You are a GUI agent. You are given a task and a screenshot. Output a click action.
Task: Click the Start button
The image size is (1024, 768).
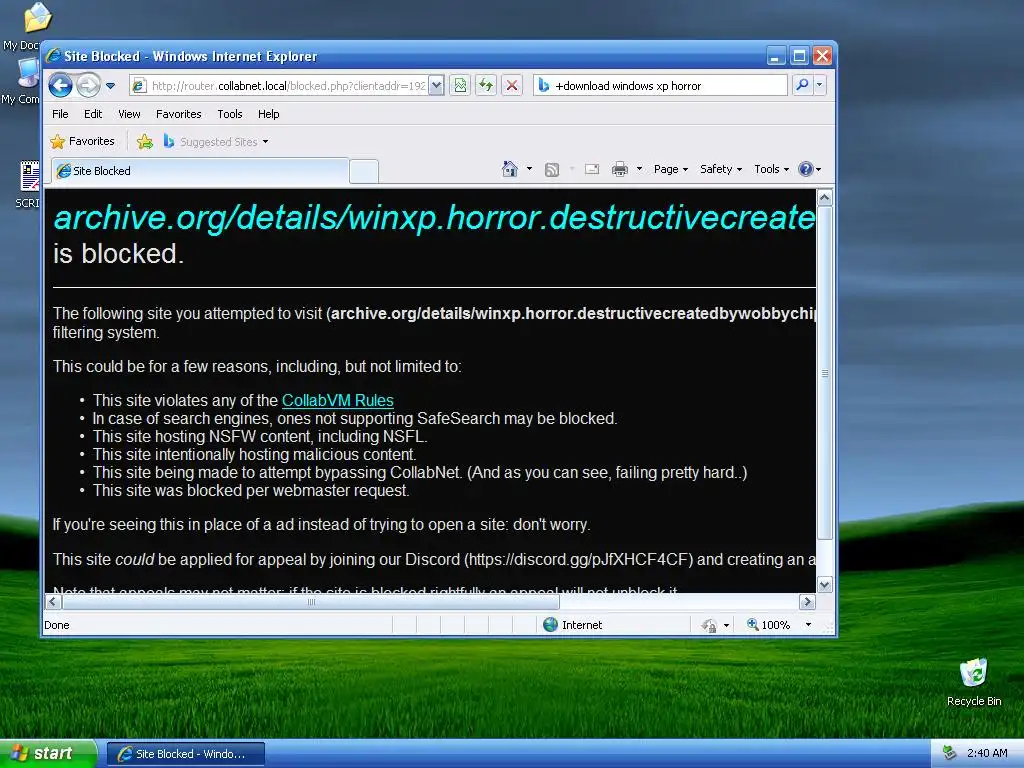pos(48,754)
